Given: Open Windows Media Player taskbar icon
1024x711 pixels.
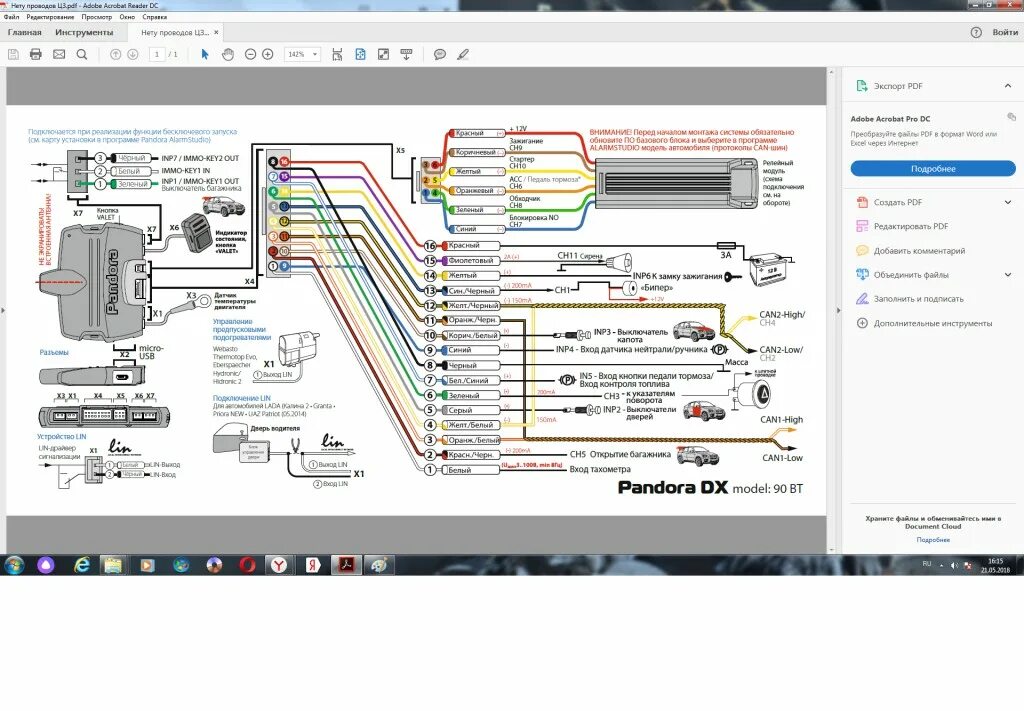Looking at the screenshot, I should click(147, 565).
